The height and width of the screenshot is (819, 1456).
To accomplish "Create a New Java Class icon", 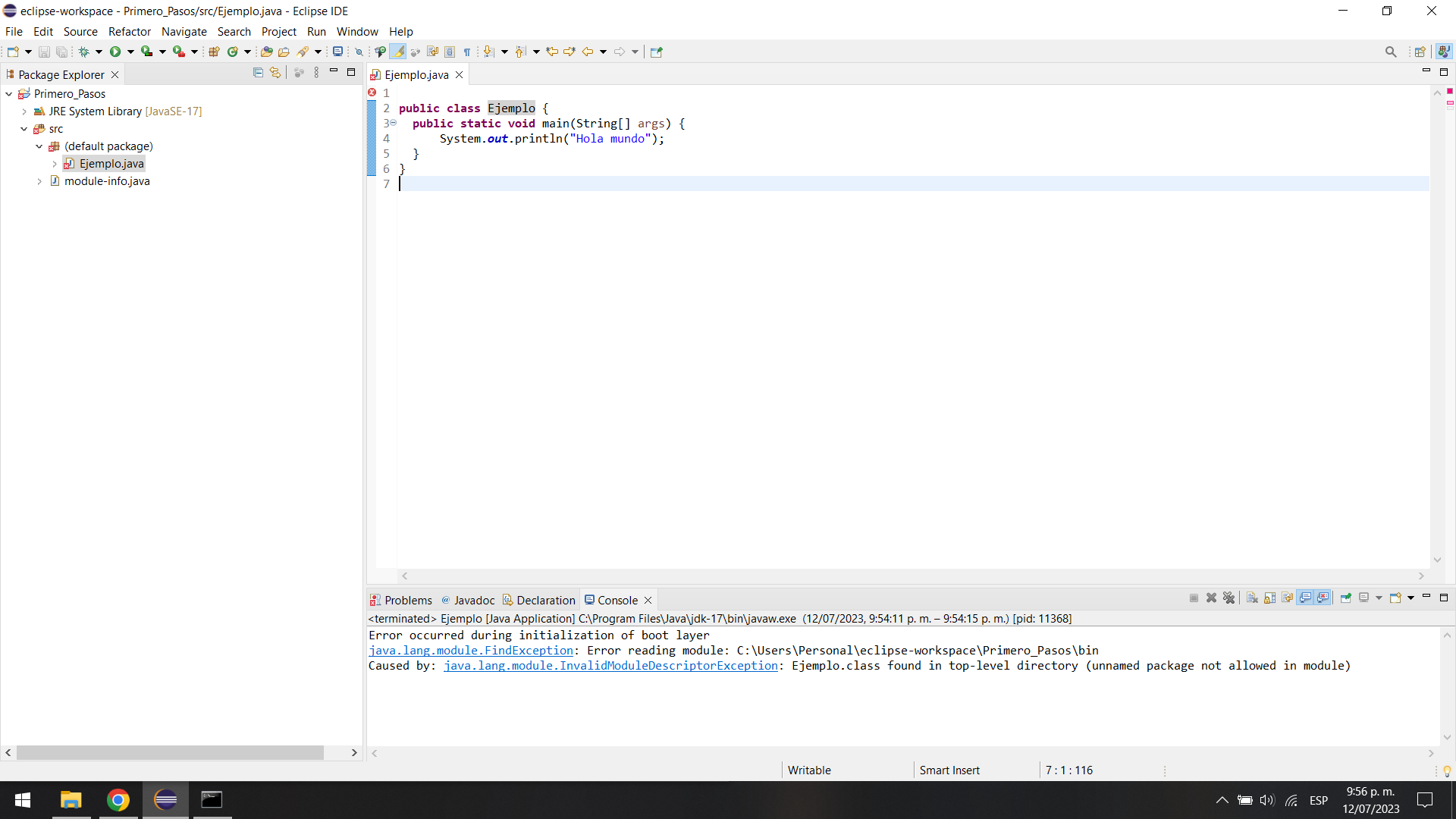I will coord(233,52).
